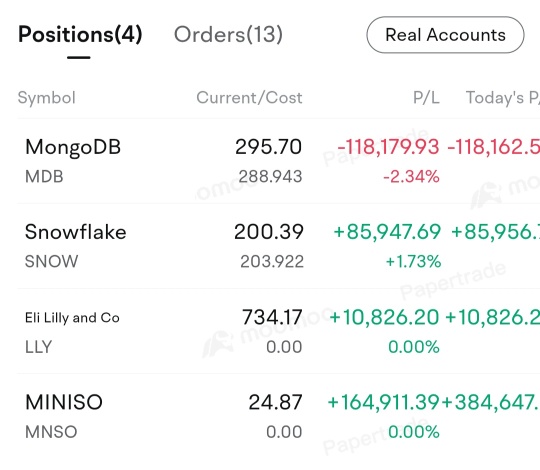Viewport: 540px width, 470px height.
Task: Select the Positions(4) tab
Action: tap(80, 35)
